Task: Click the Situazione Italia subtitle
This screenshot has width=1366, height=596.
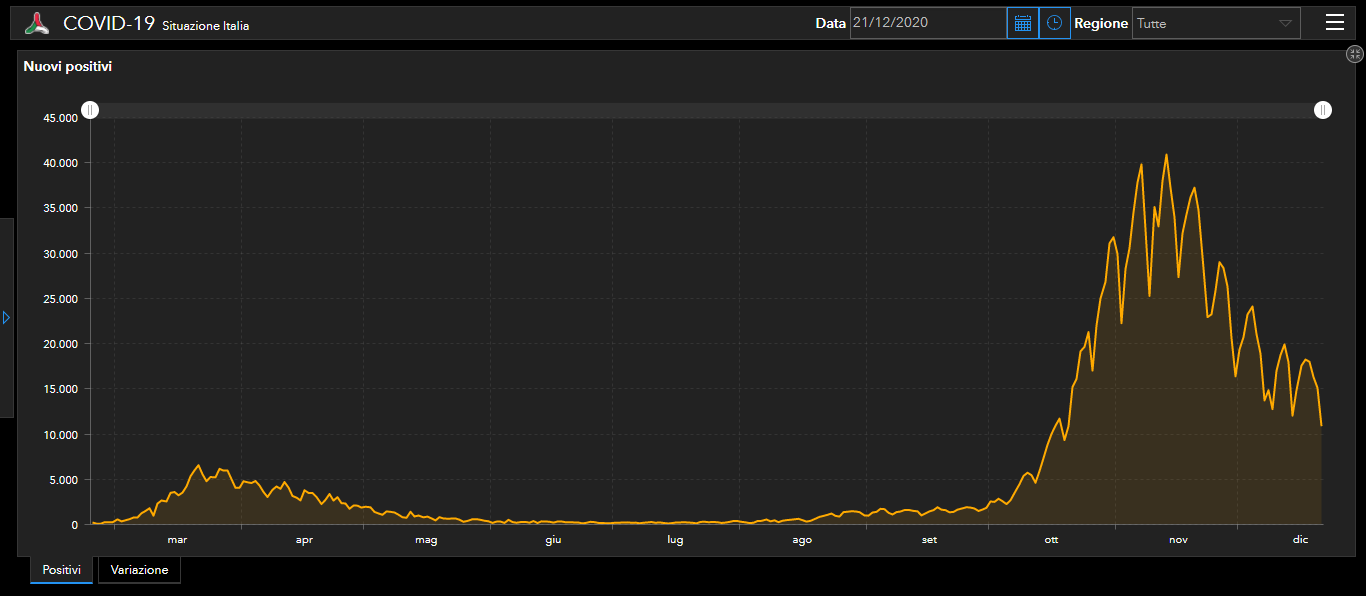Action: tap(205, 26)
